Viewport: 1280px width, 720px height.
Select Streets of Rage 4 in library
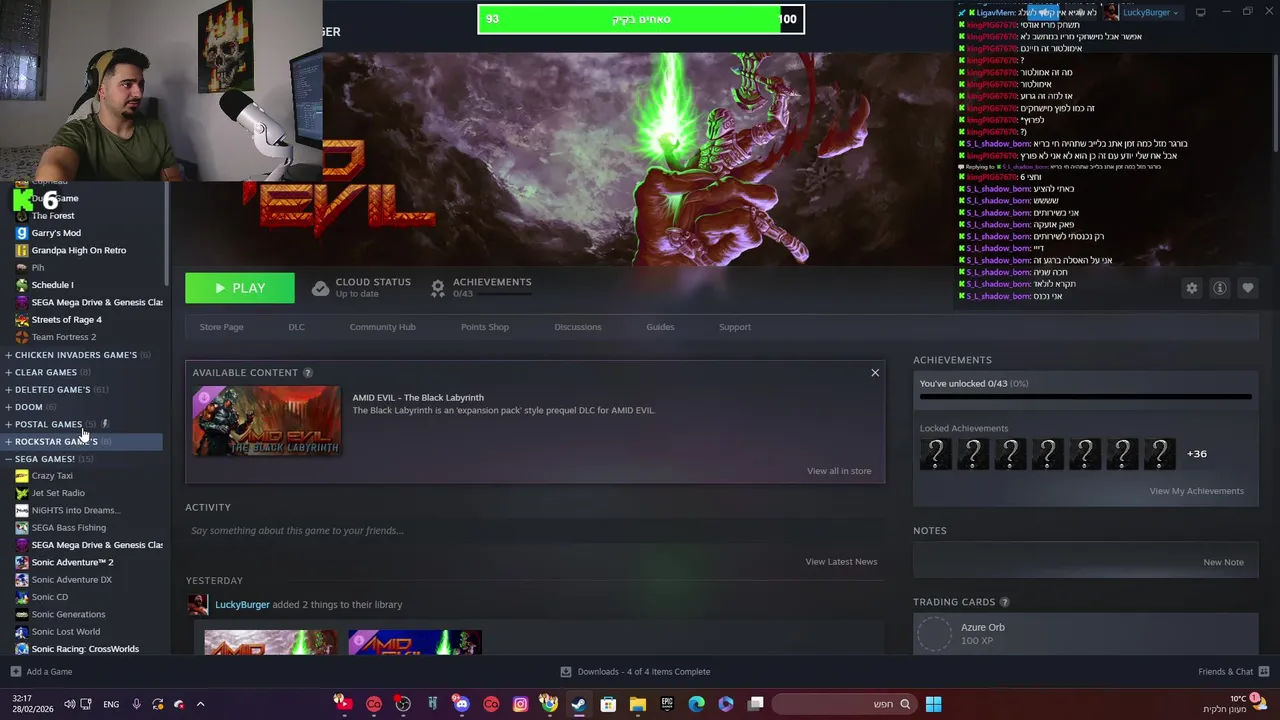pos(66,320)
